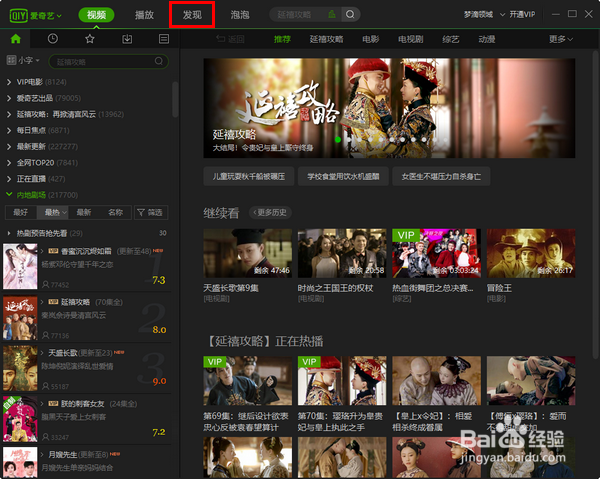The width and height of the screenshot is (600, 479).
Task: Open the 梦海领域 user dropdown
Action: 502,15
